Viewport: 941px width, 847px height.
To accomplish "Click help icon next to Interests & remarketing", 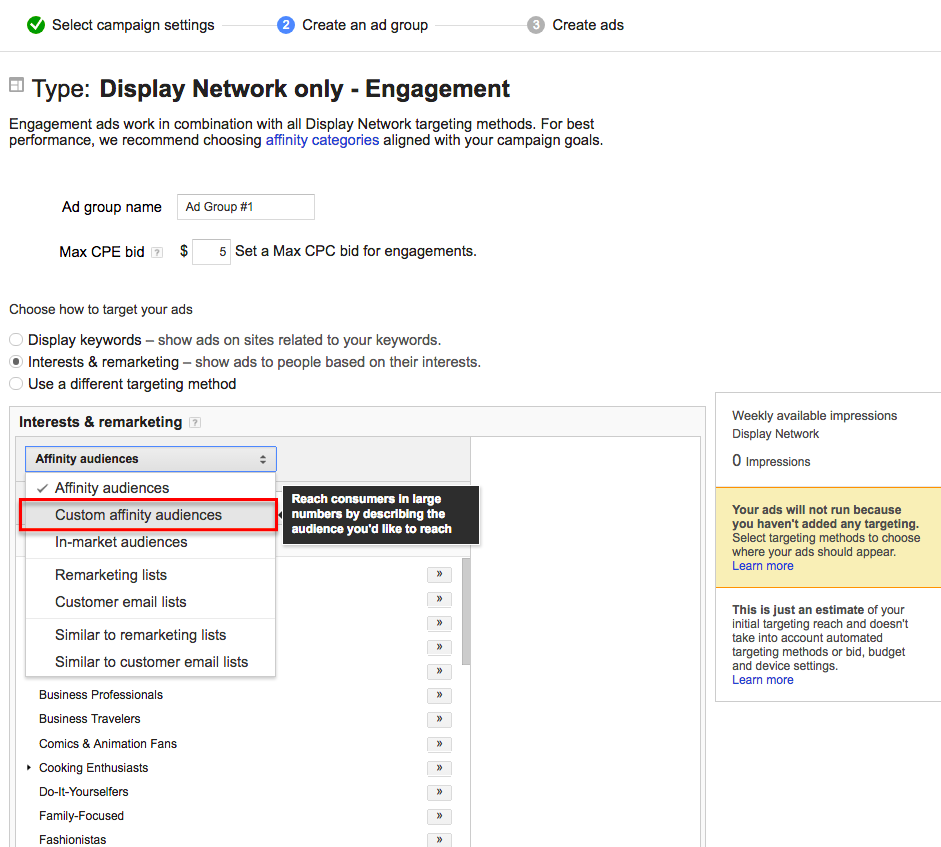I will 195,423.
